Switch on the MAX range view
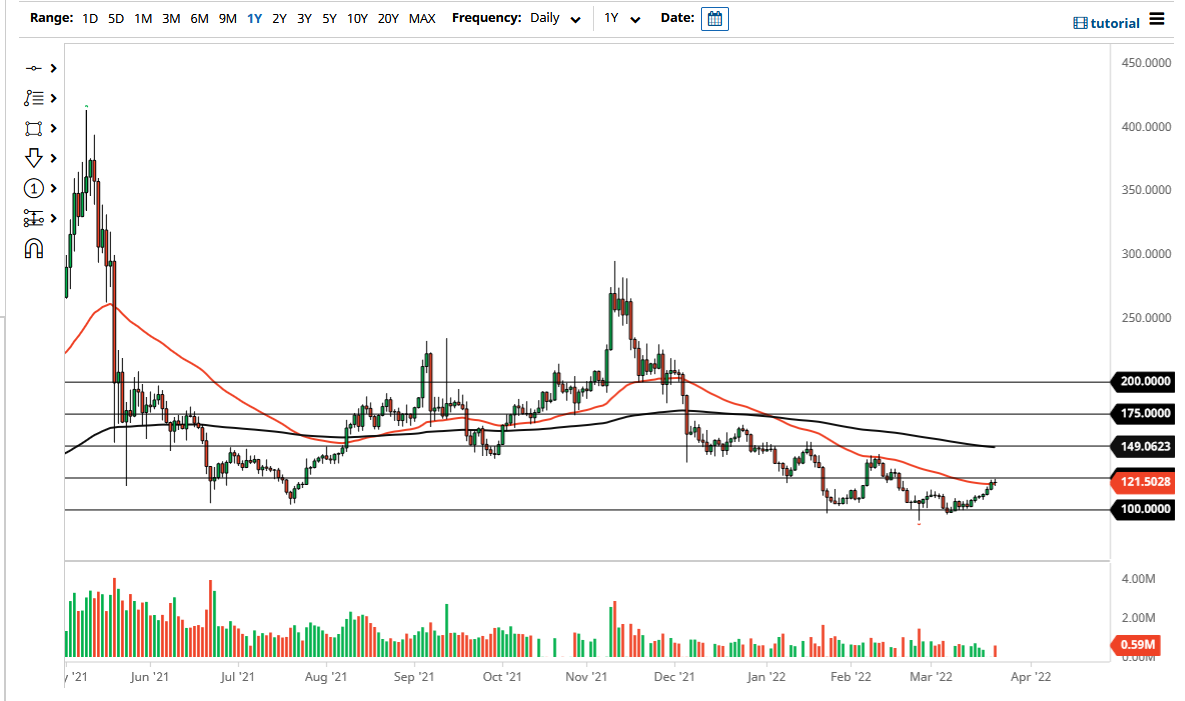This screenshot has height=701, width=1185. [422, 18]
